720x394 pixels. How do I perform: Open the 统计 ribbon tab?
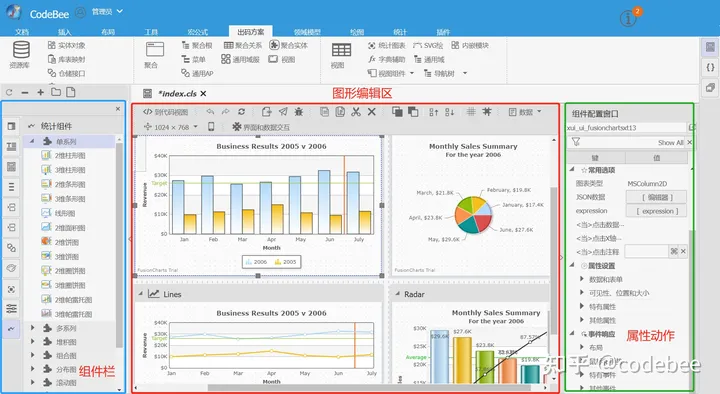tap(400, 32)
